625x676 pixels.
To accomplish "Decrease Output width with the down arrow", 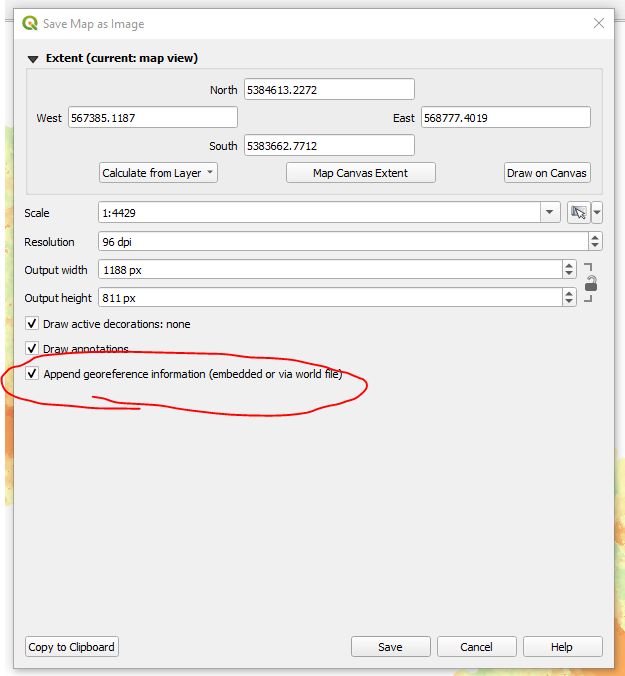I will tap(569, 274).
